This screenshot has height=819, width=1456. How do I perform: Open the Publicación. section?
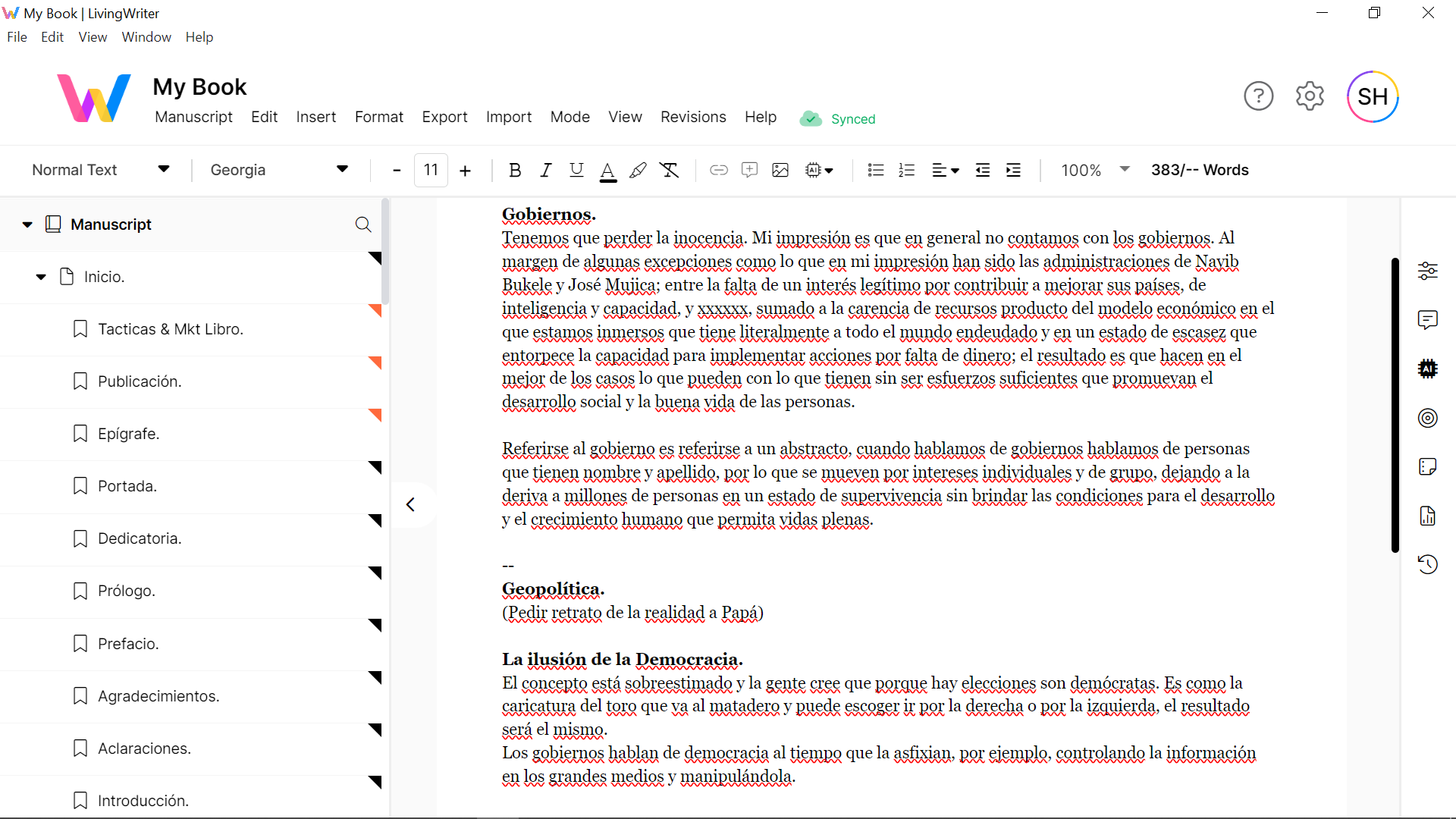point(191,381)
